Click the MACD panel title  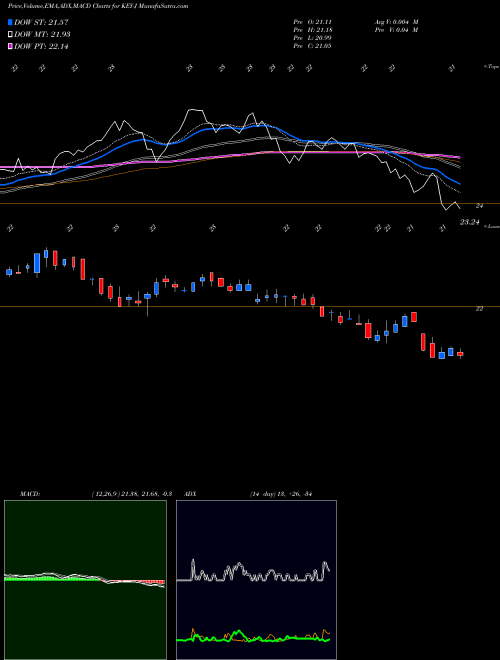point(30,494)
